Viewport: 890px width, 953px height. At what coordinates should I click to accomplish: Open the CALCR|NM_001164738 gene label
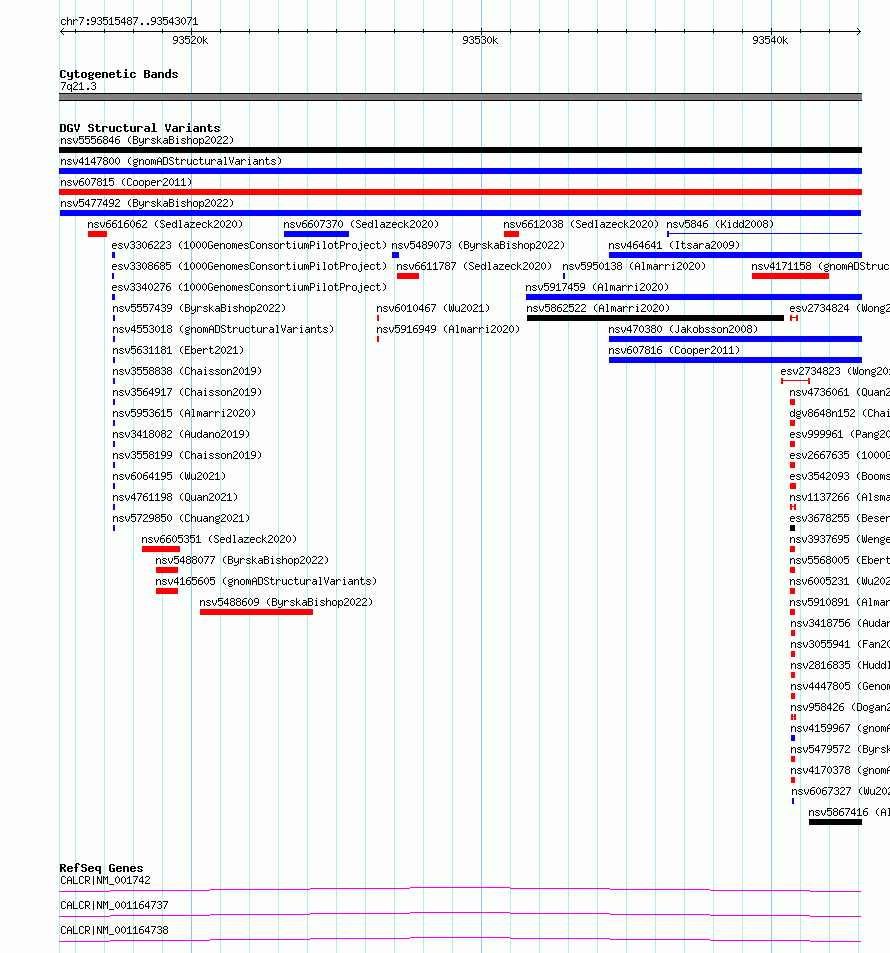coord(114,930)
